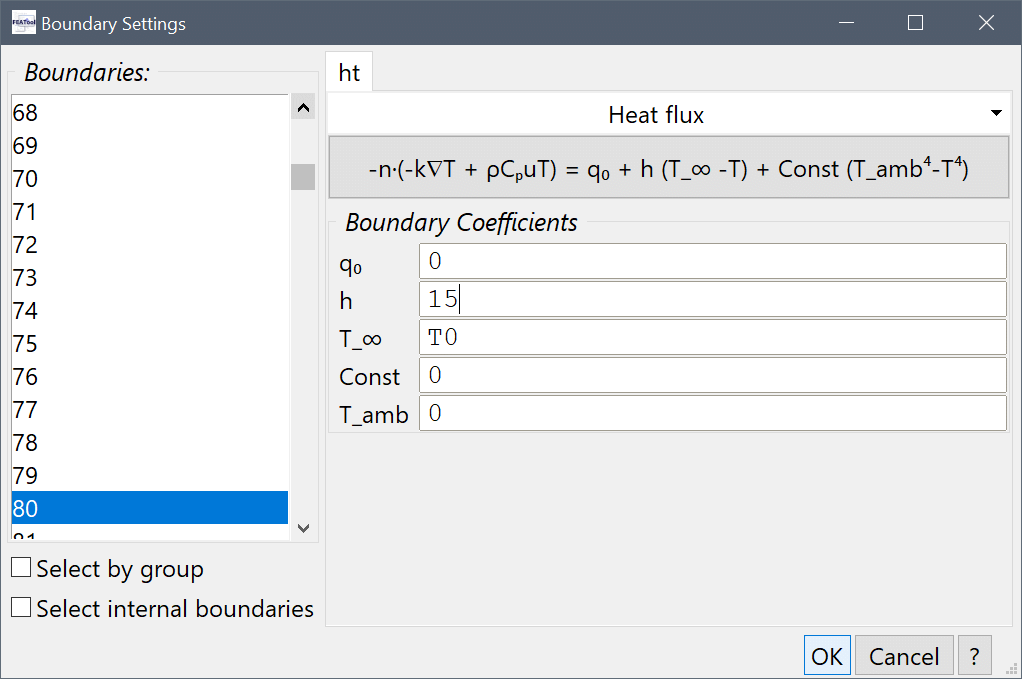The image size is (1022, 679).
Task: Select boundary 68 in the list
Action: click(x=150, y=113)
